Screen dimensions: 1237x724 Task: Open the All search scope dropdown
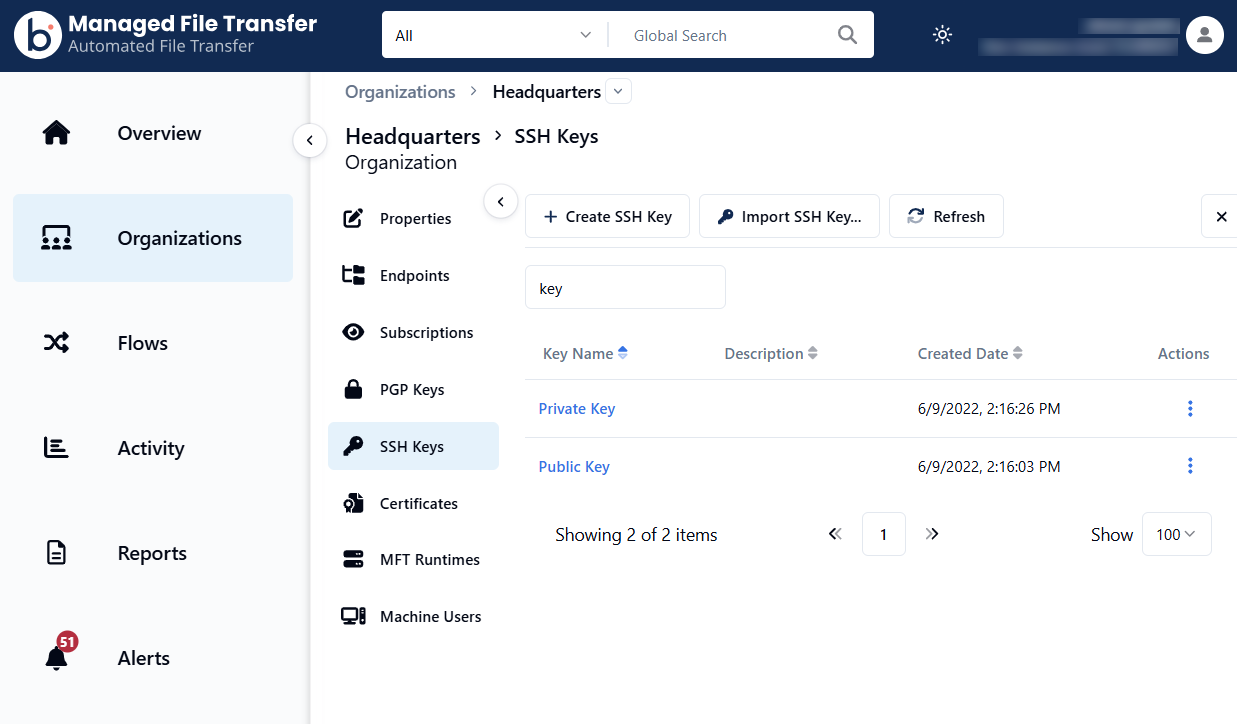coord(495,35)
